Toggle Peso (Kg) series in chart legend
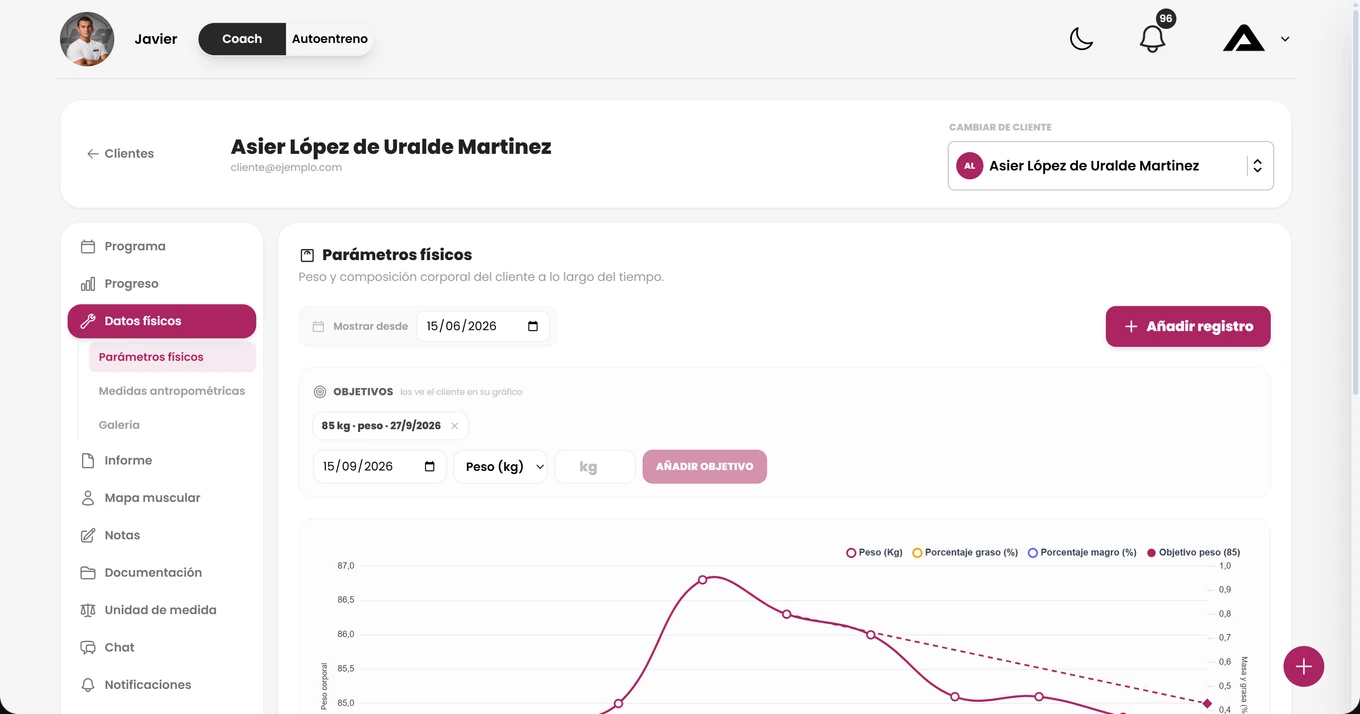Image resolution: width=1360 pixels, height=714 pixels. pos(874,552)
